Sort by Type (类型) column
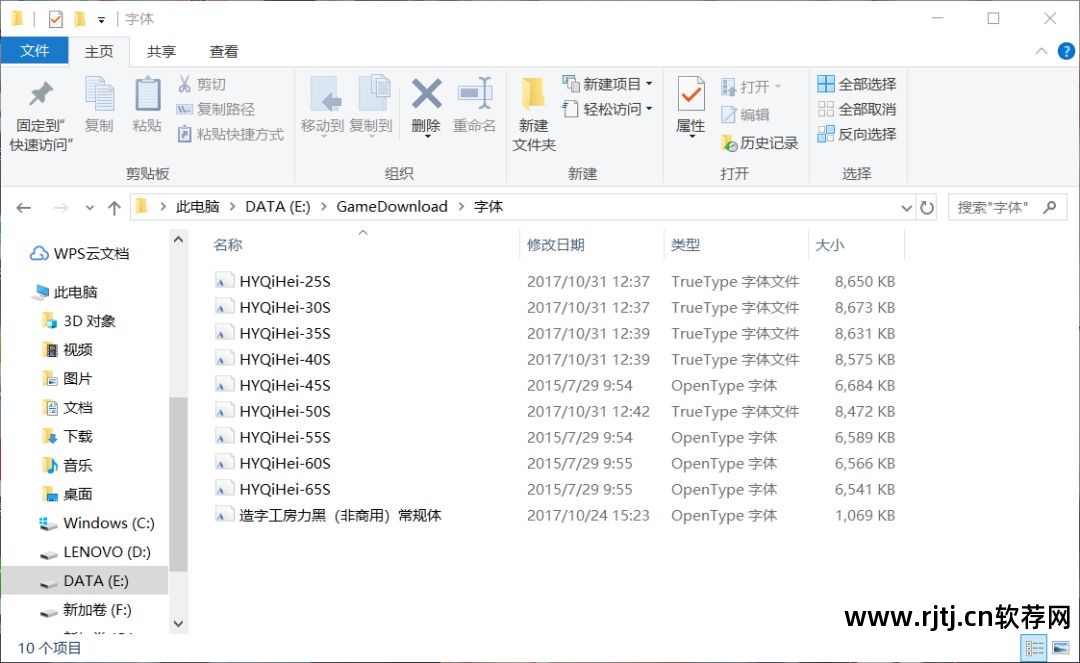Viewport: 1080px width, 663px height. click(685, 245)
